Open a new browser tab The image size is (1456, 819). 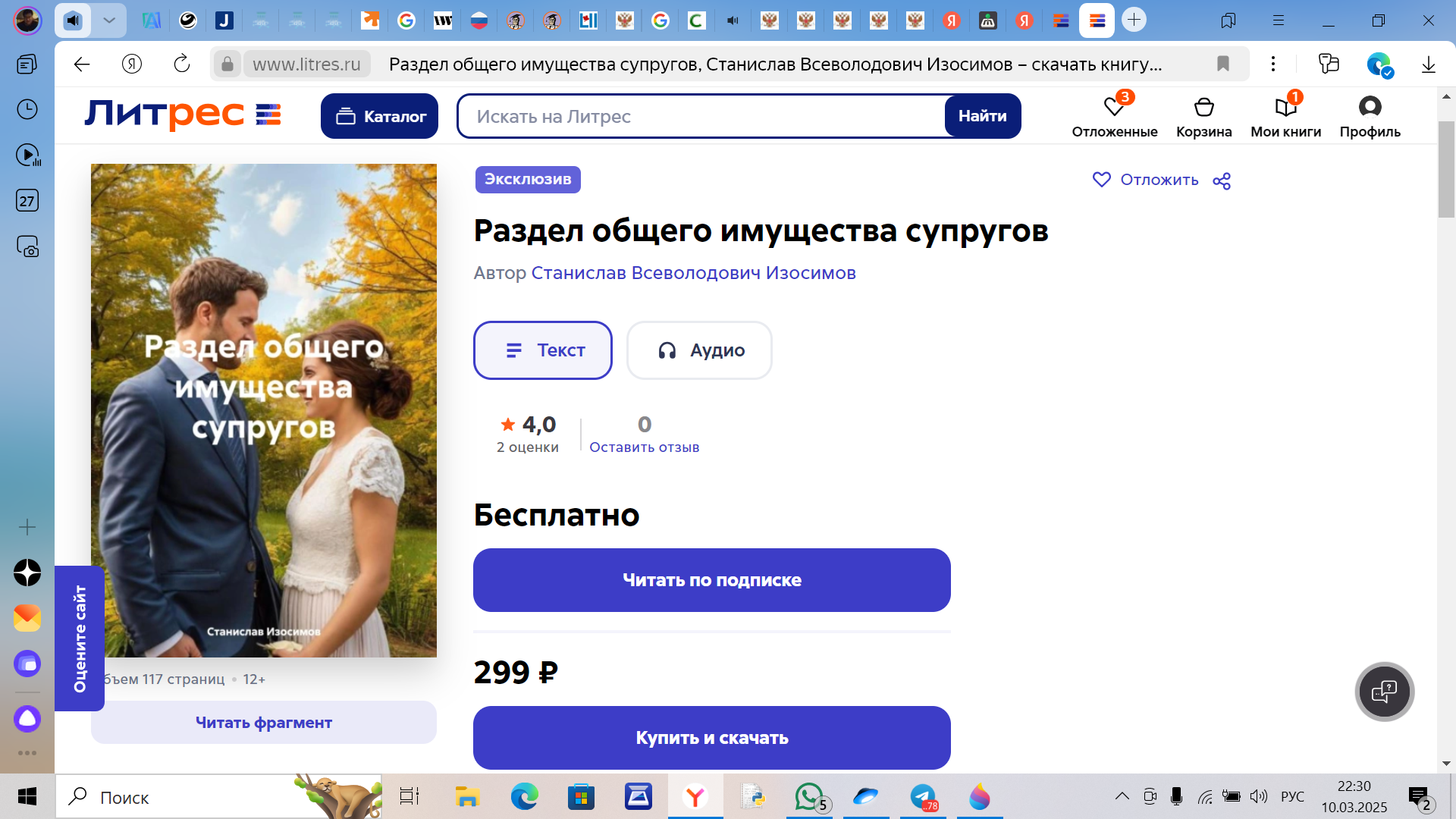coord(1134,20)
